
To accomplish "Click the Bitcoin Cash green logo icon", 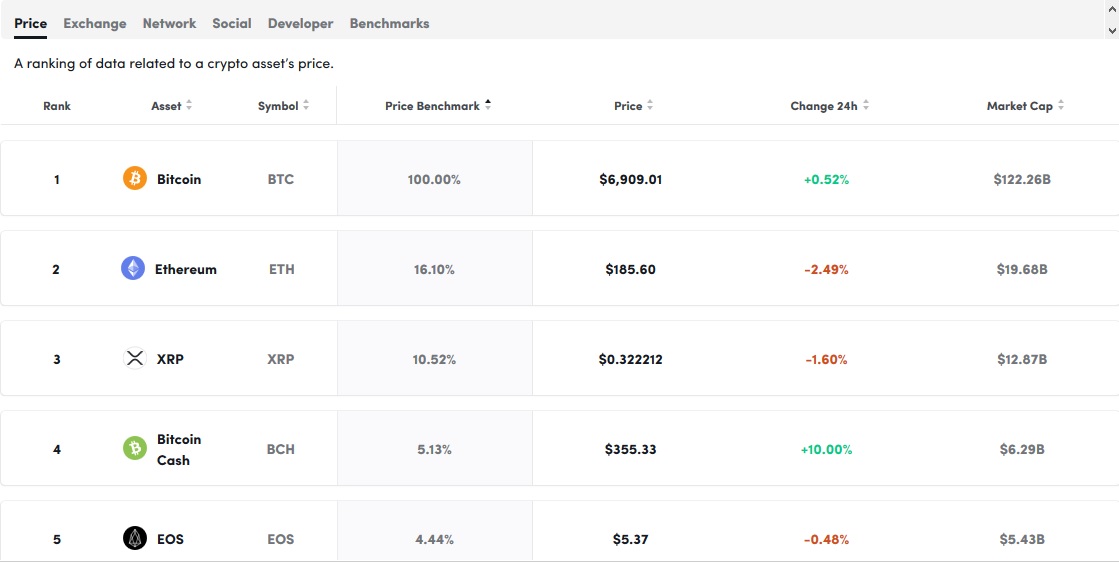I will [134, 448].
